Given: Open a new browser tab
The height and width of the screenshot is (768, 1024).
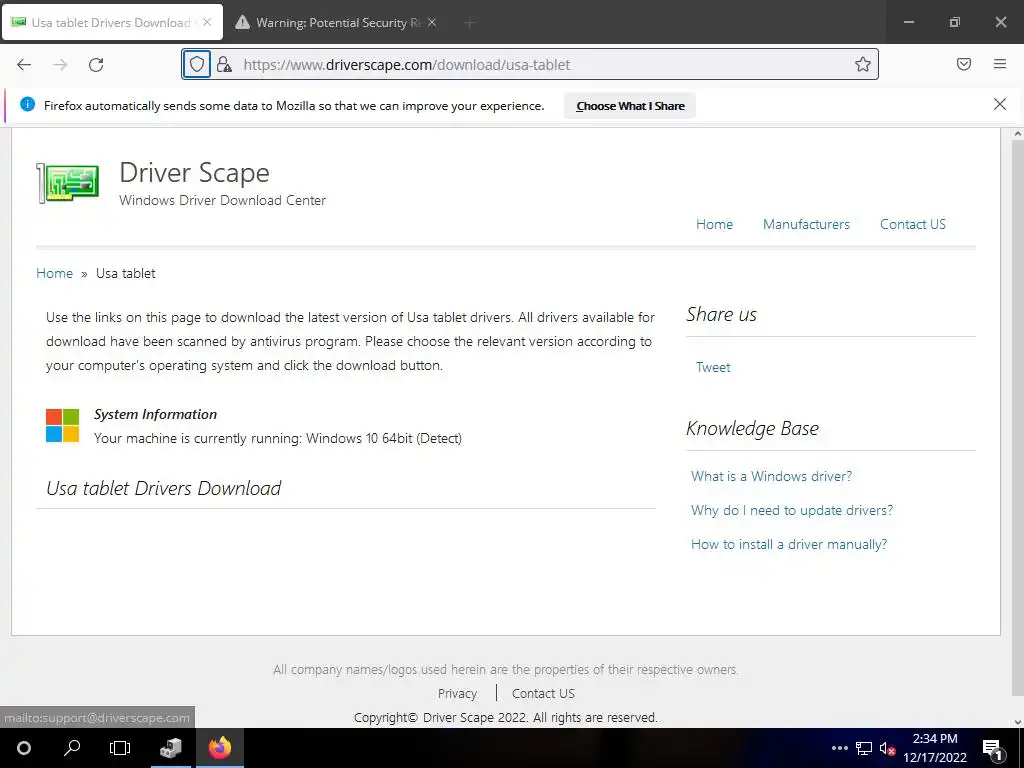Looking at the screenshot, I should click(x=469, y=23).
